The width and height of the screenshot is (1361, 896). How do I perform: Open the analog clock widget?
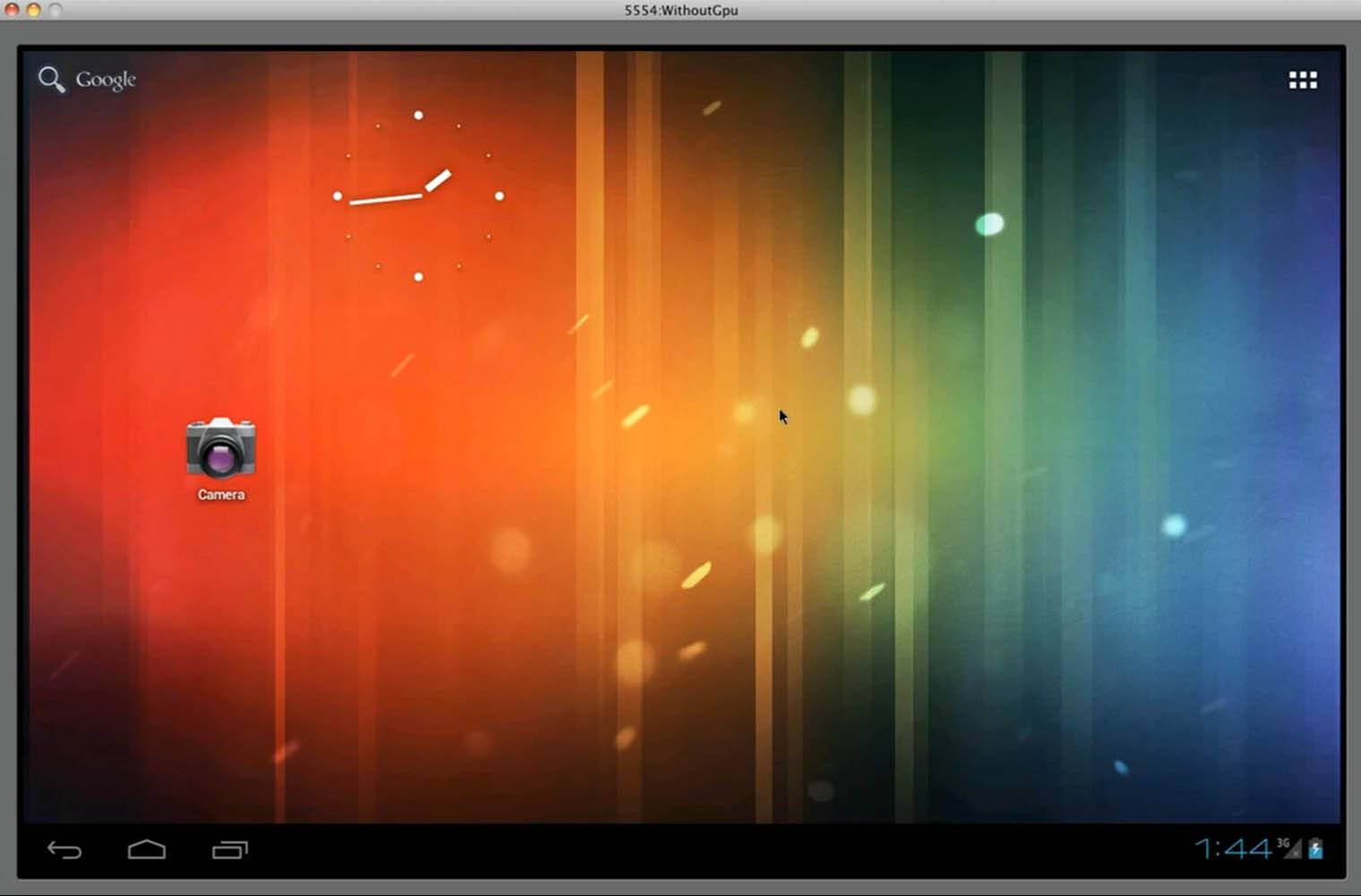(418, 196)
